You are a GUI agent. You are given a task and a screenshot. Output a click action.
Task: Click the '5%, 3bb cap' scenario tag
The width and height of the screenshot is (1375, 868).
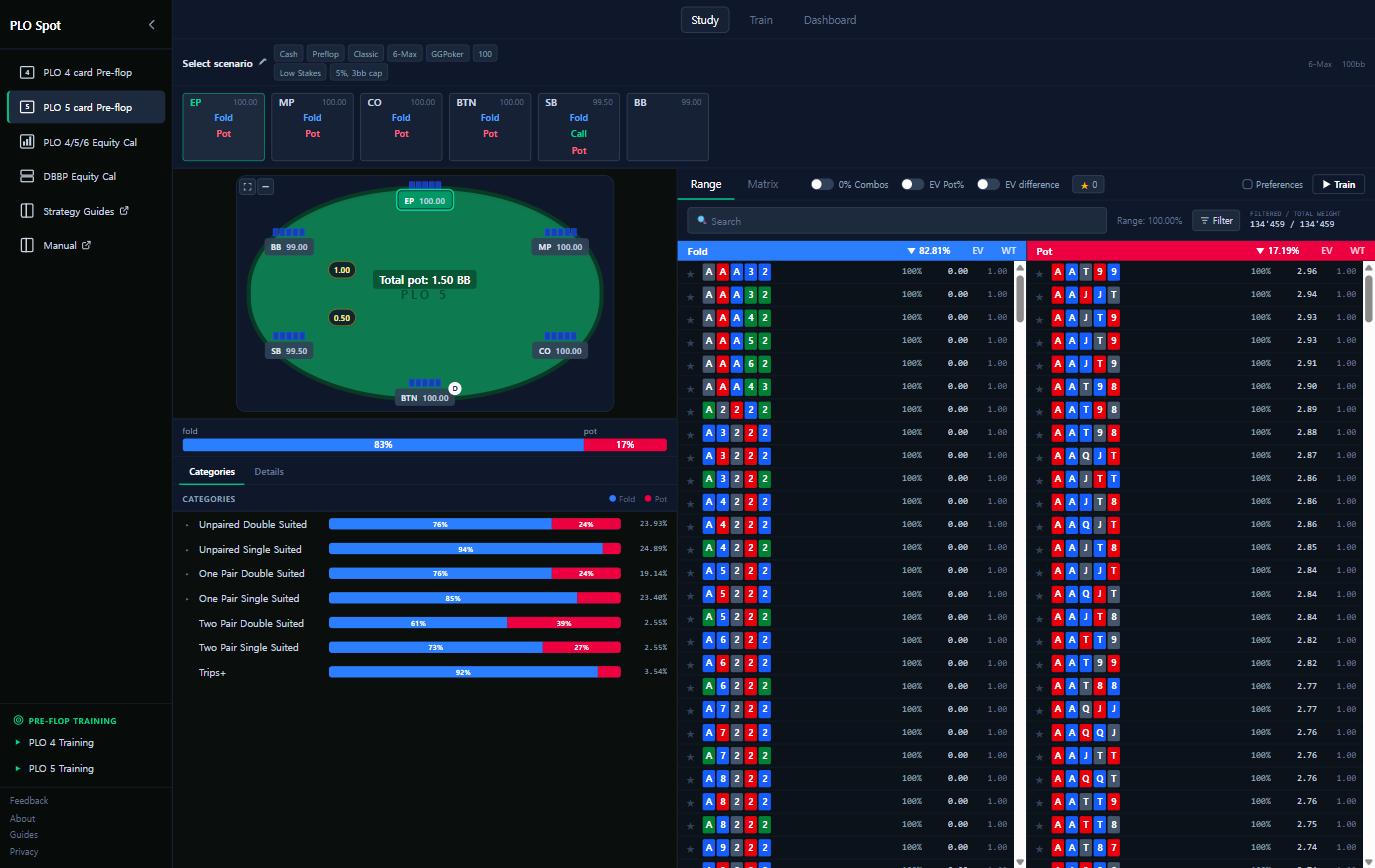359,73
